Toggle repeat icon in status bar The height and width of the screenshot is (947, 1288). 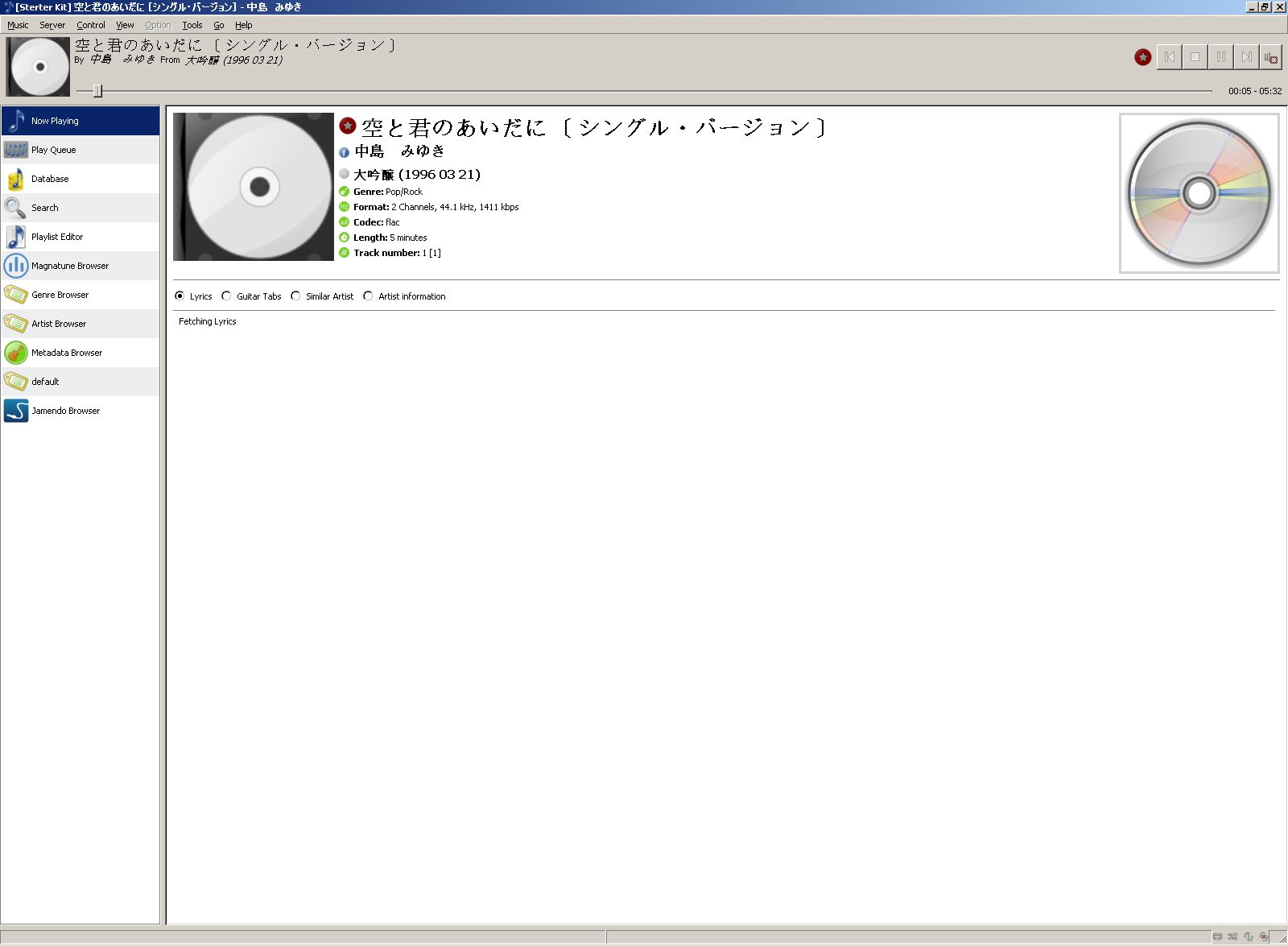coord(1217,937)
